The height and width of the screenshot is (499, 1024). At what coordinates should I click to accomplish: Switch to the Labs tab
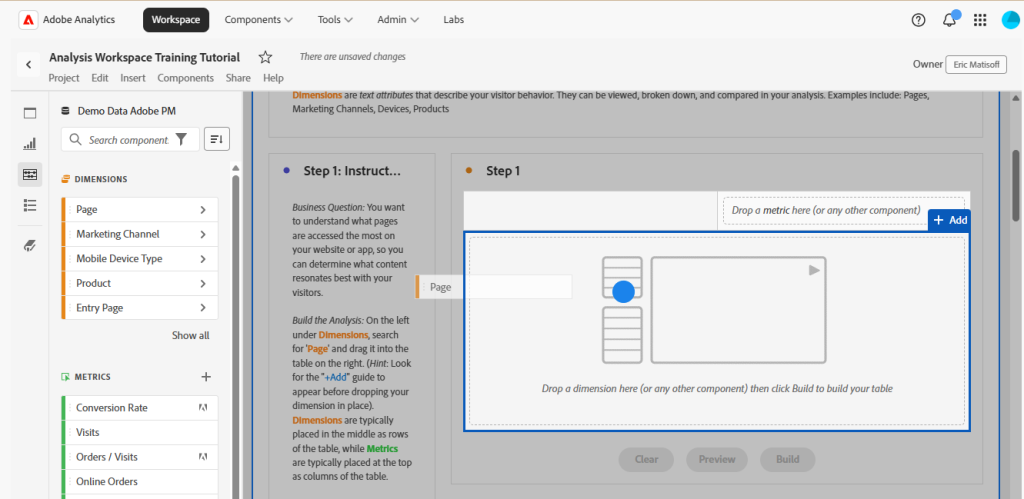pos(453,20)
